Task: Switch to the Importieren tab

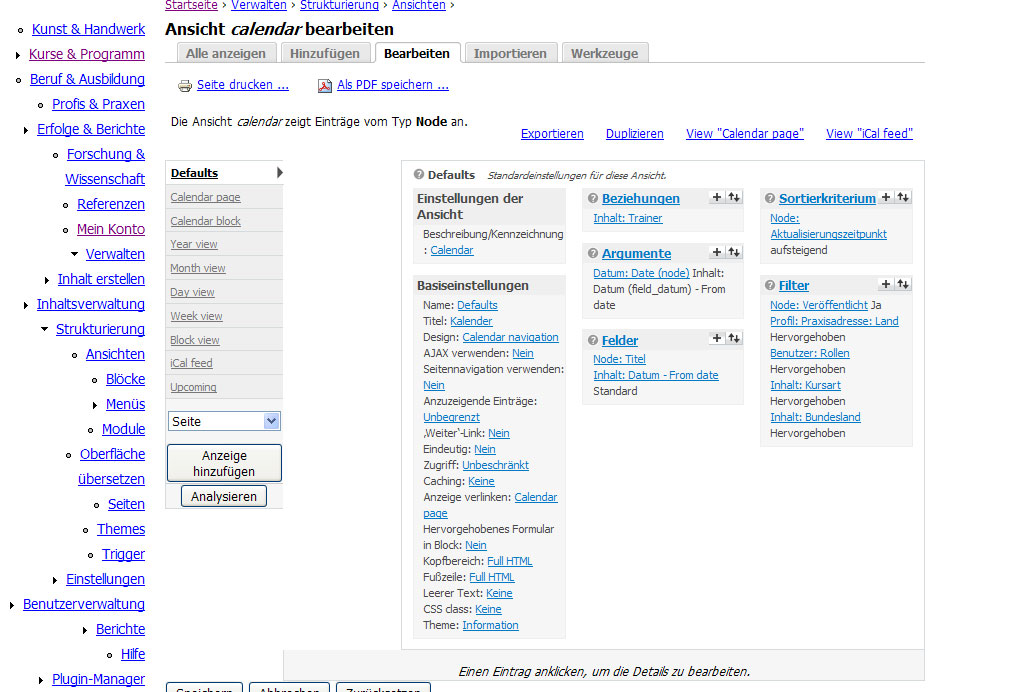Action: [510, 53]
